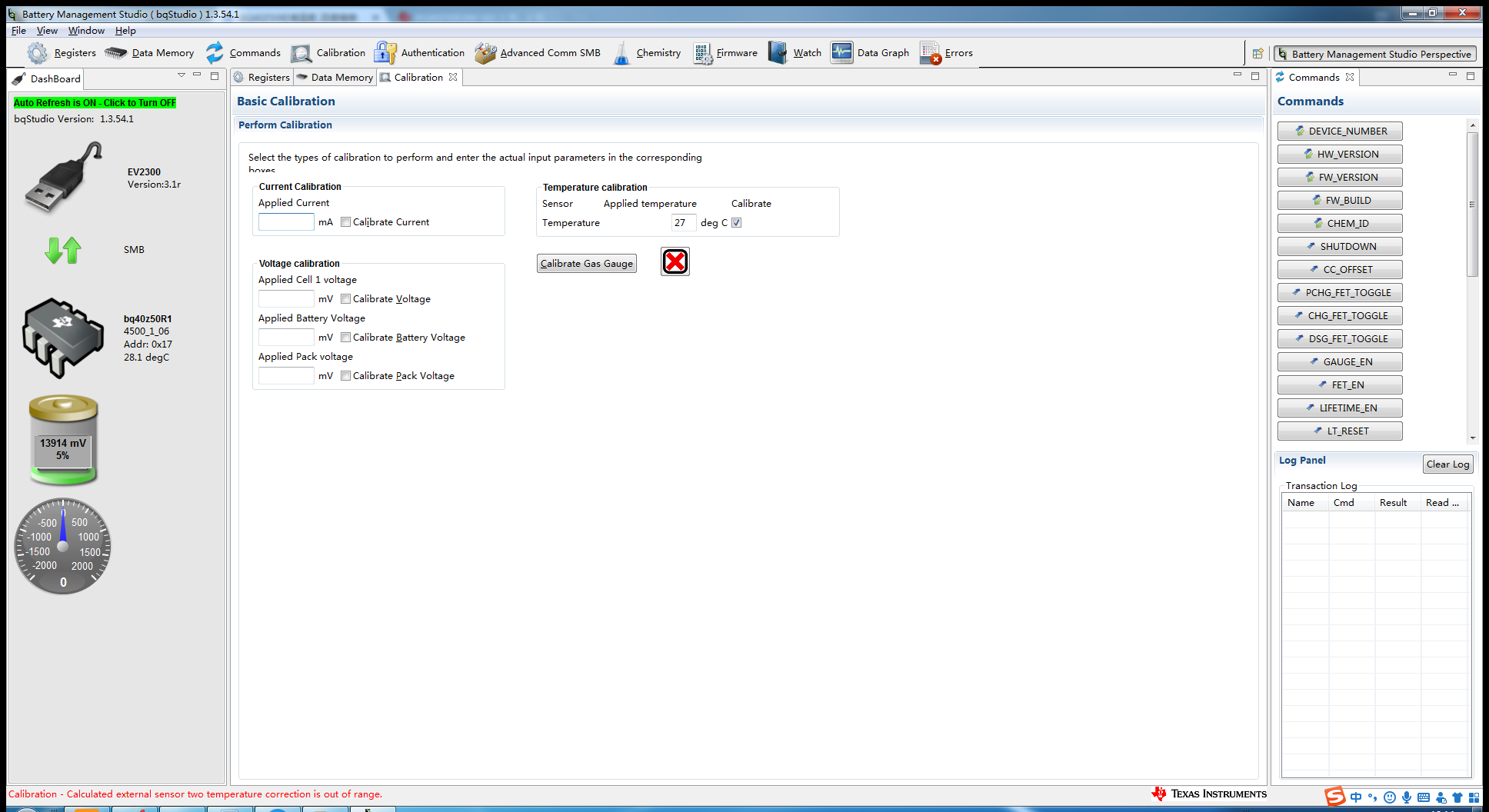Viewport: 1489px width, 812px height.
Task: Enable the Calibrate Current checkbox
Action: (x=346, y=222)
